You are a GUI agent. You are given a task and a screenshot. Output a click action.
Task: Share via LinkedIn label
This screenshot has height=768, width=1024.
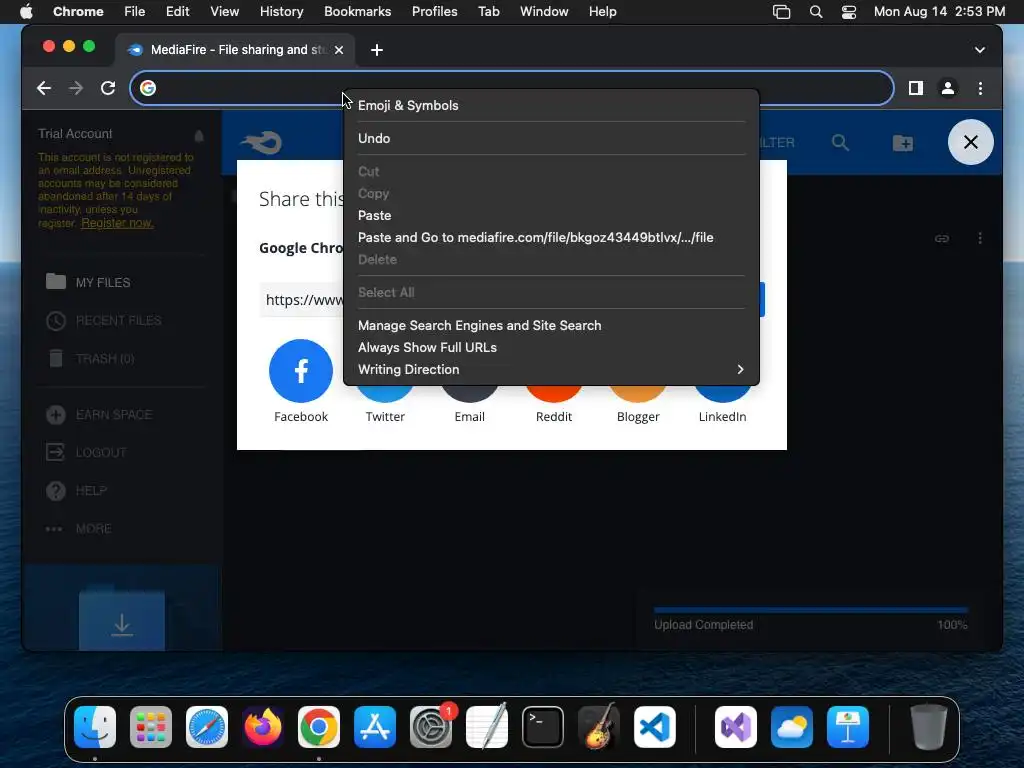722,417
